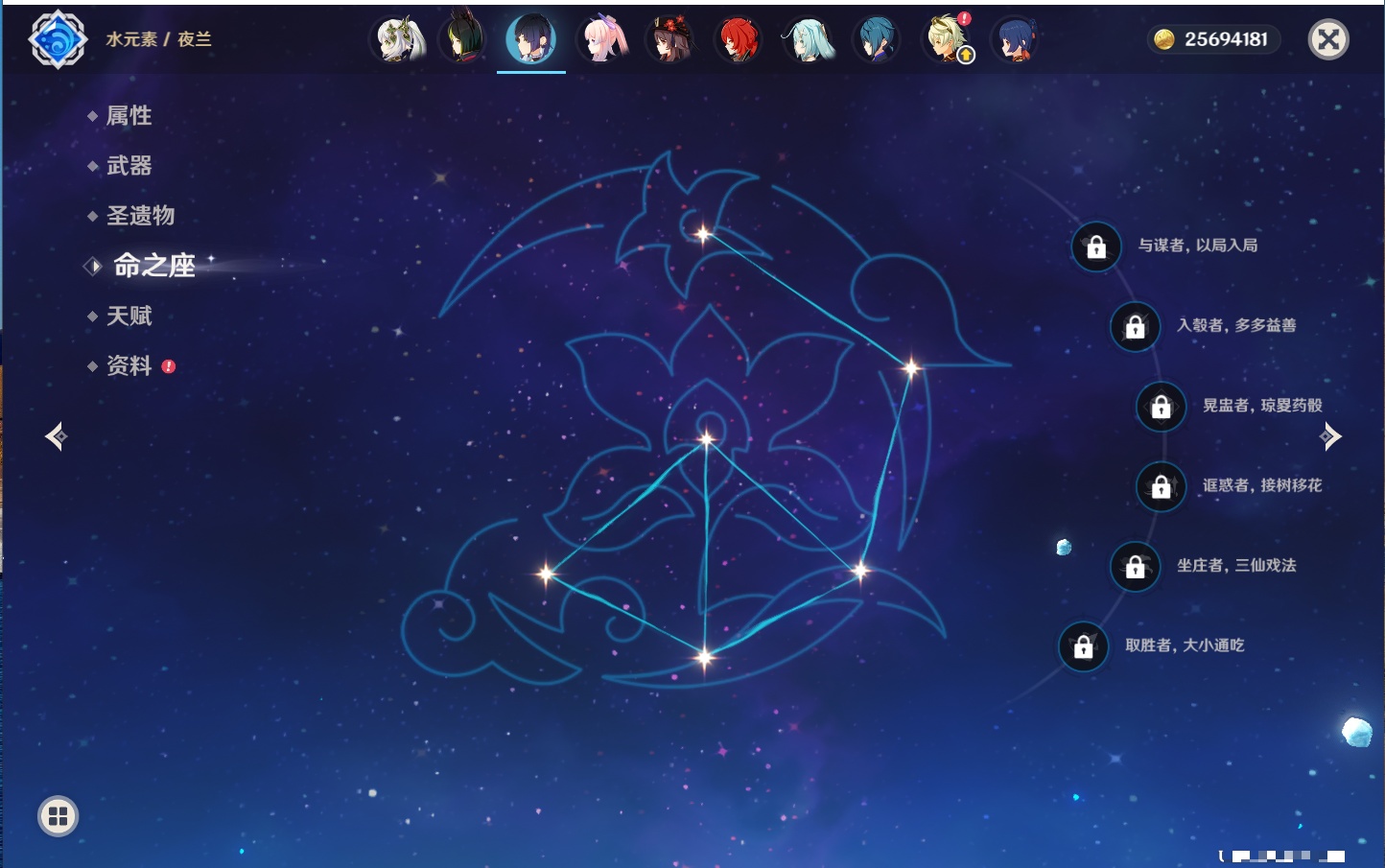Select the white-haired character avatar in top row

[400, 40]
